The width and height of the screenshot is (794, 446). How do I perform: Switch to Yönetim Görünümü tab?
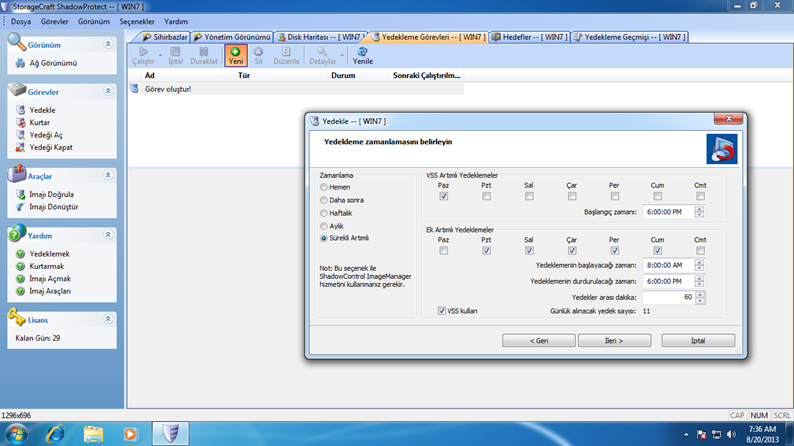point(232,37)
